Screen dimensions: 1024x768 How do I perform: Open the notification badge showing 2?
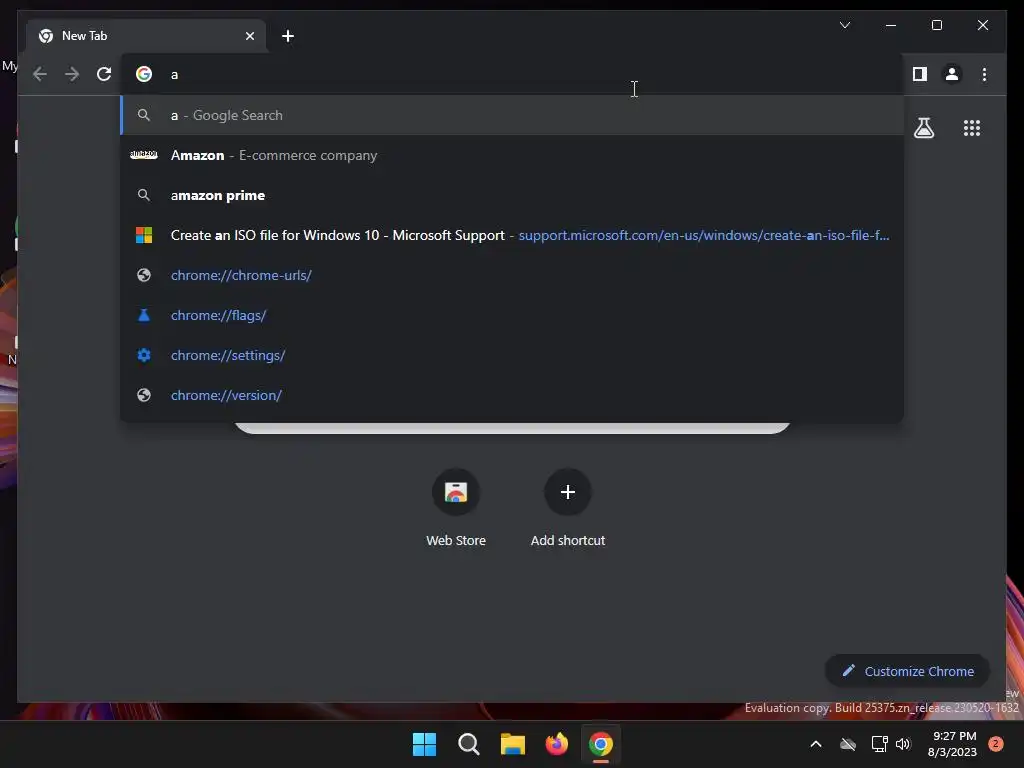click(x=996, y=744)
